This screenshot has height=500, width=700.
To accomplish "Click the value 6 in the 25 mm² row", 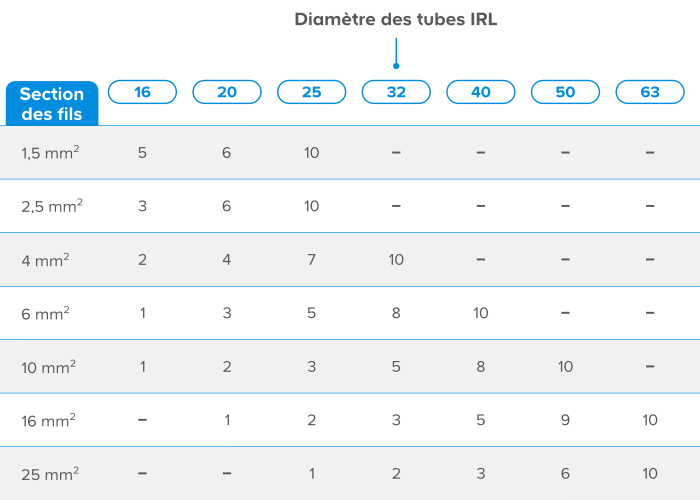I will click(565, 473).
